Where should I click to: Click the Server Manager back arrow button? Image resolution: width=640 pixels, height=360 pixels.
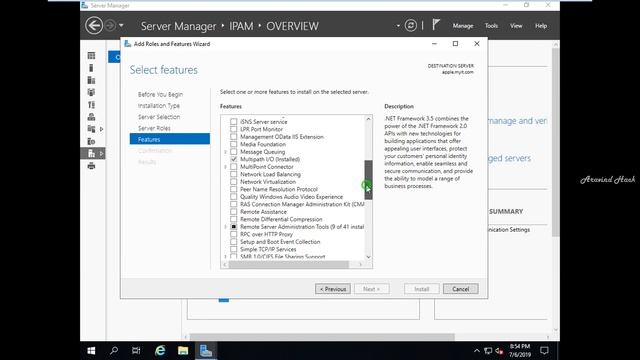pos(94,26)
